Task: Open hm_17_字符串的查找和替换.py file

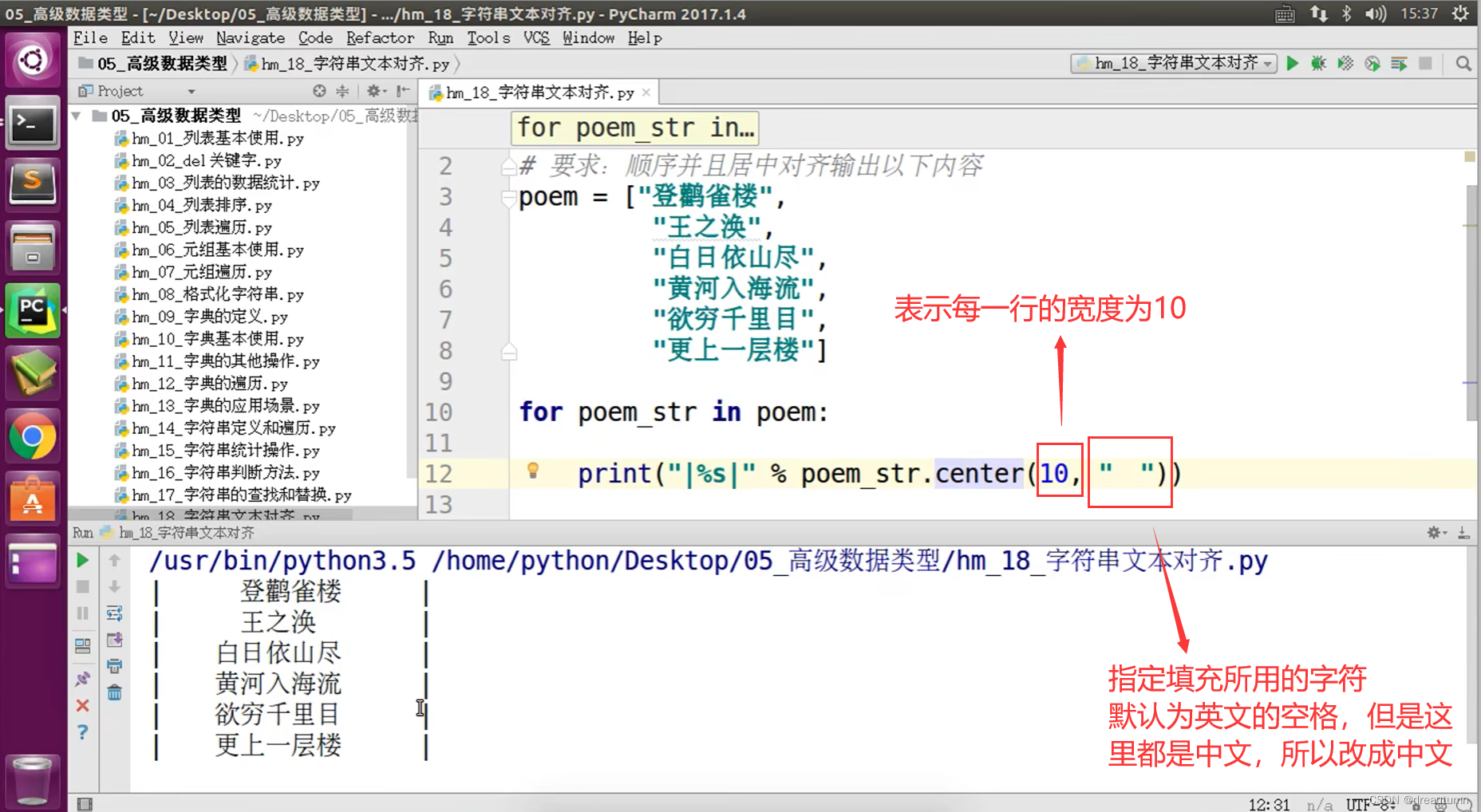Action: pos(233,496)
